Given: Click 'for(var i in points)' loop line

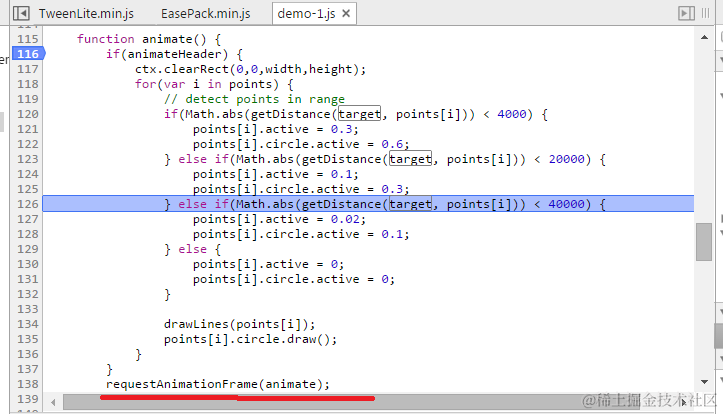Looking at the screenshot, I should pos(214,84).
